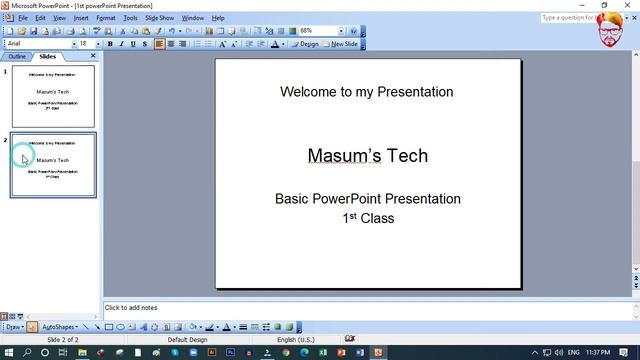This screenshot has height=360, width=640.
Task: Click the notes area to add notes
Action: tap(367, 311)
